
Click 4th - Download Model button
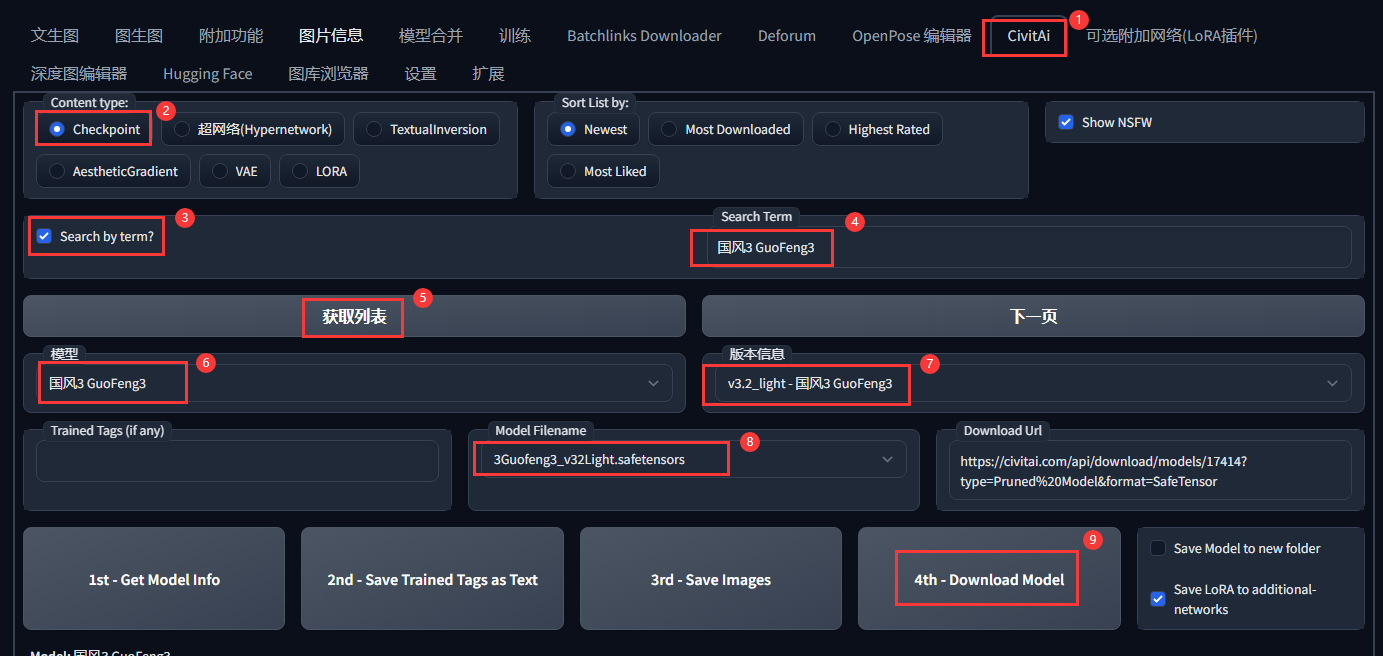tap(989, 579)
